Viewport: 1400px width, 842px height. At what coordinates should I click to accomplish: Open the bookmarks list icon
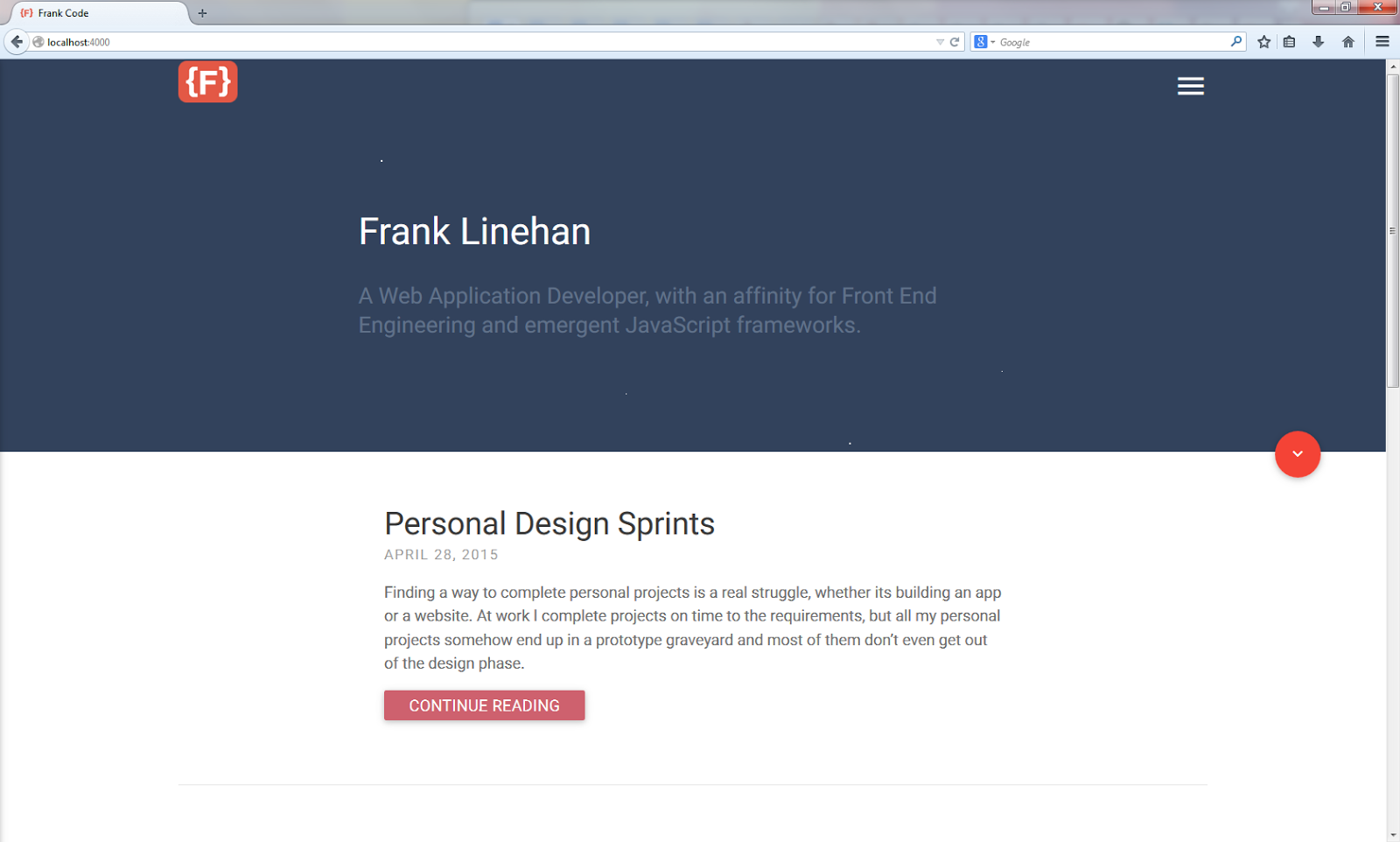pyautogui.click(x=1289, y=42)
